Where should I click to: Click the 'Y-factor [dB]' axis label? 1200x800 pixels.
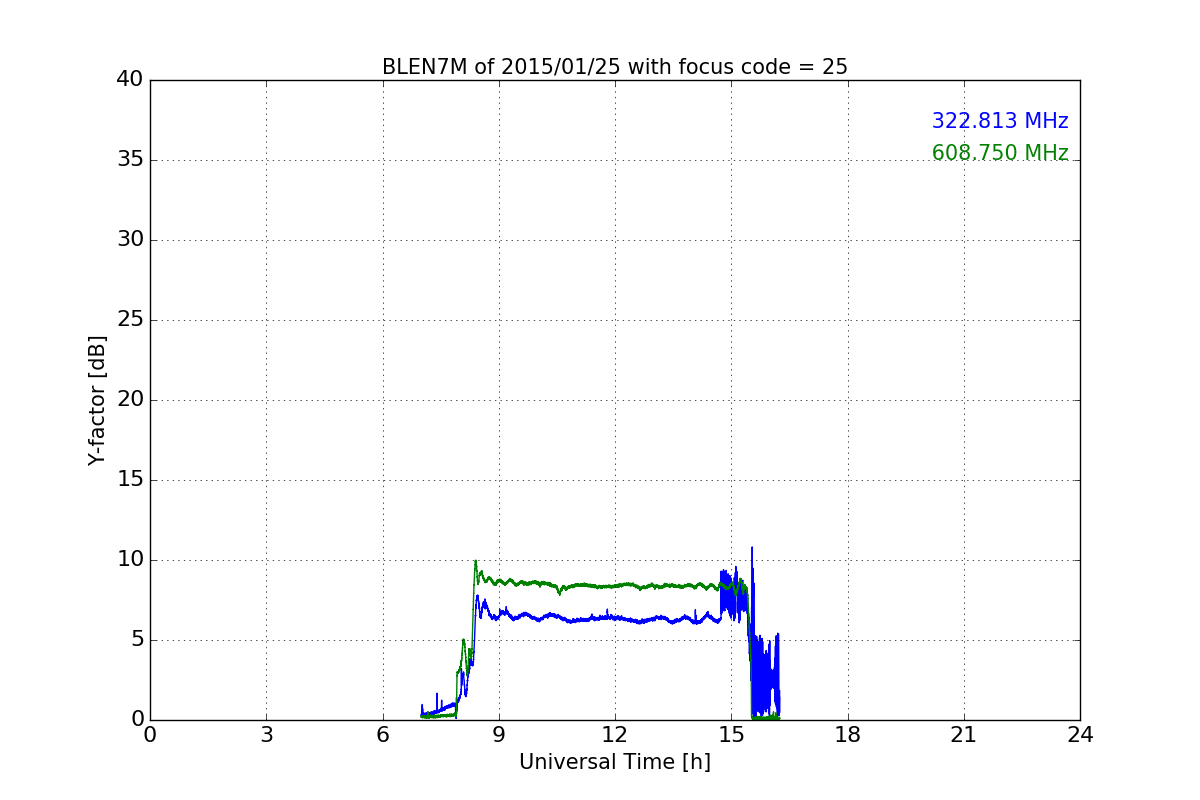pyautogui.click(x=96, y=400)
